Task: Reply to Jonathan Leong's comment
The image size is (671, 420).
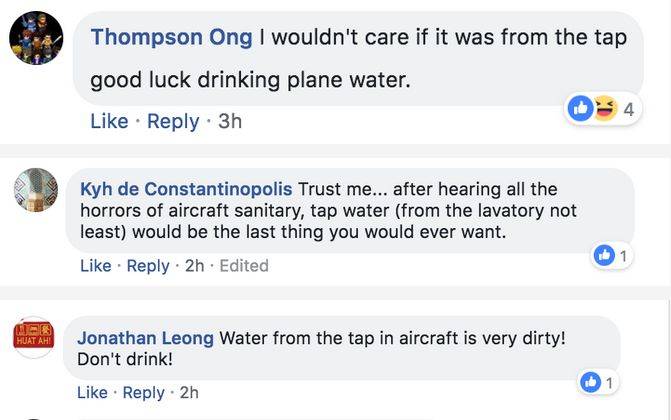Action: coord(143,392)
